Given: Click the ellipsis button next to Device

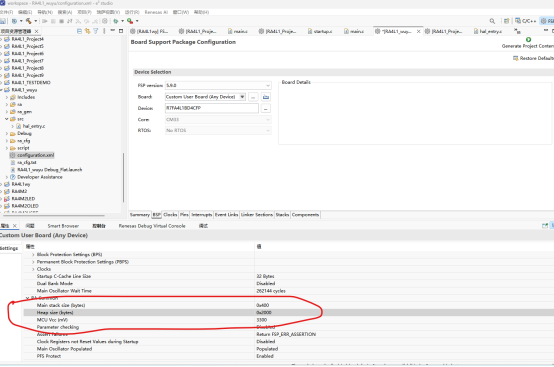Looking at the screenshot, I should [x=266, y=108].
